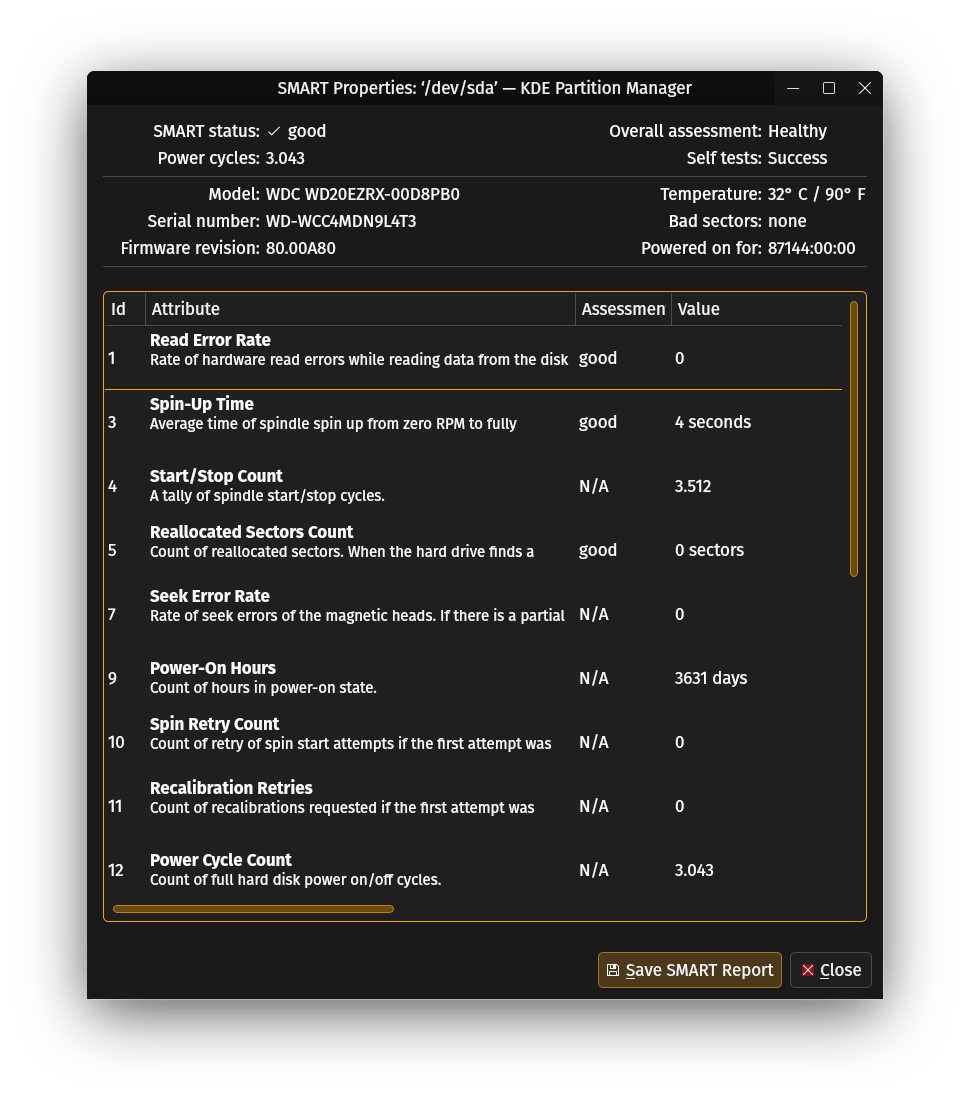Click the '4 seconds' value cell
The image size is (970, 1102).
tap(713, 422)
